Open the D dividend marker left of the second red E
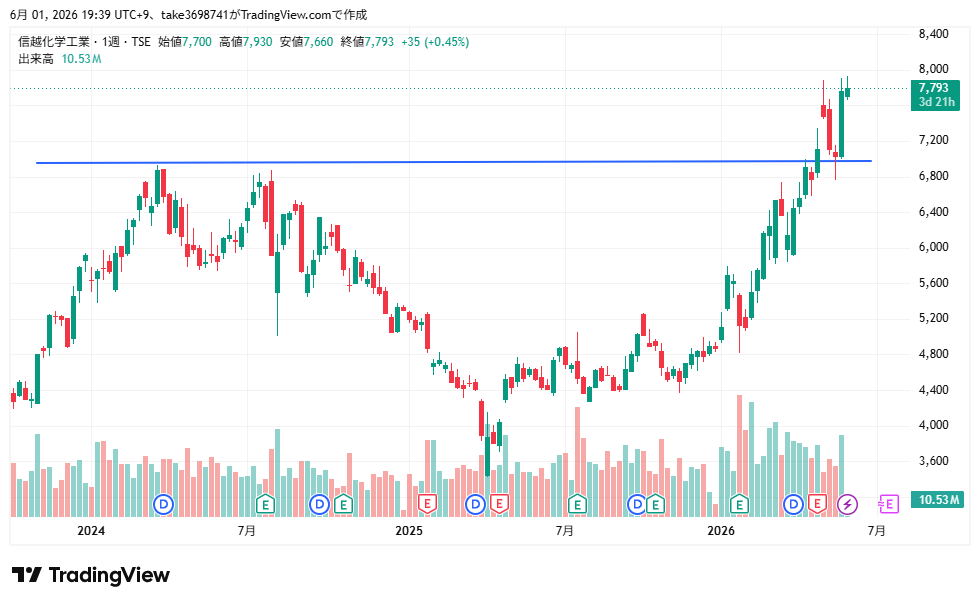This screenshot has height=605, width=980. coord(476,504)
